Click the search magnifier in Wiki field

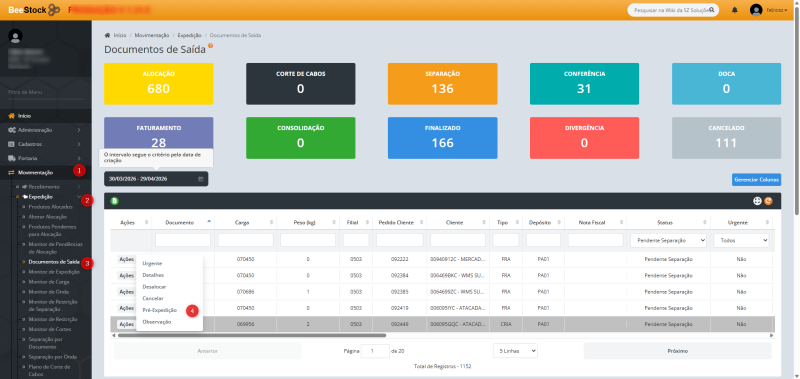712,10
